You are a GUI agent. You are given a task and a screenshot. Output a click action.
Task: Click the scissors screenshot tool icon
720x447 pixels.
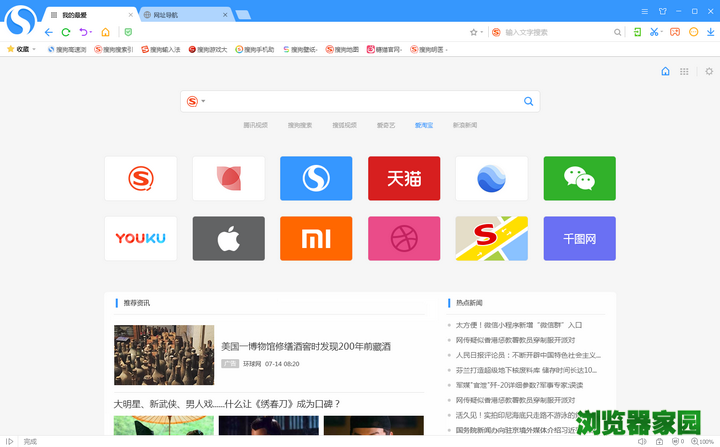[653, 32]
